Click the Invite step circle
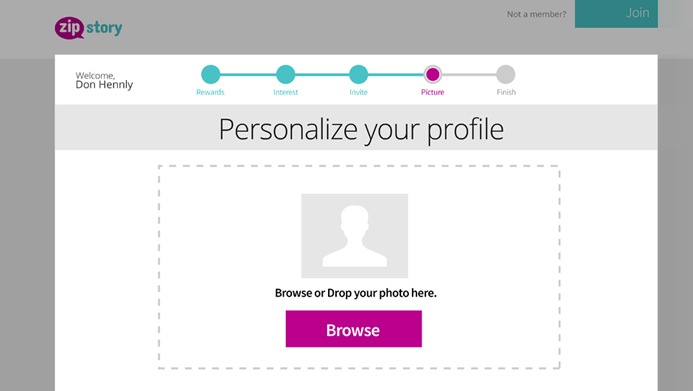 [358, 74]
